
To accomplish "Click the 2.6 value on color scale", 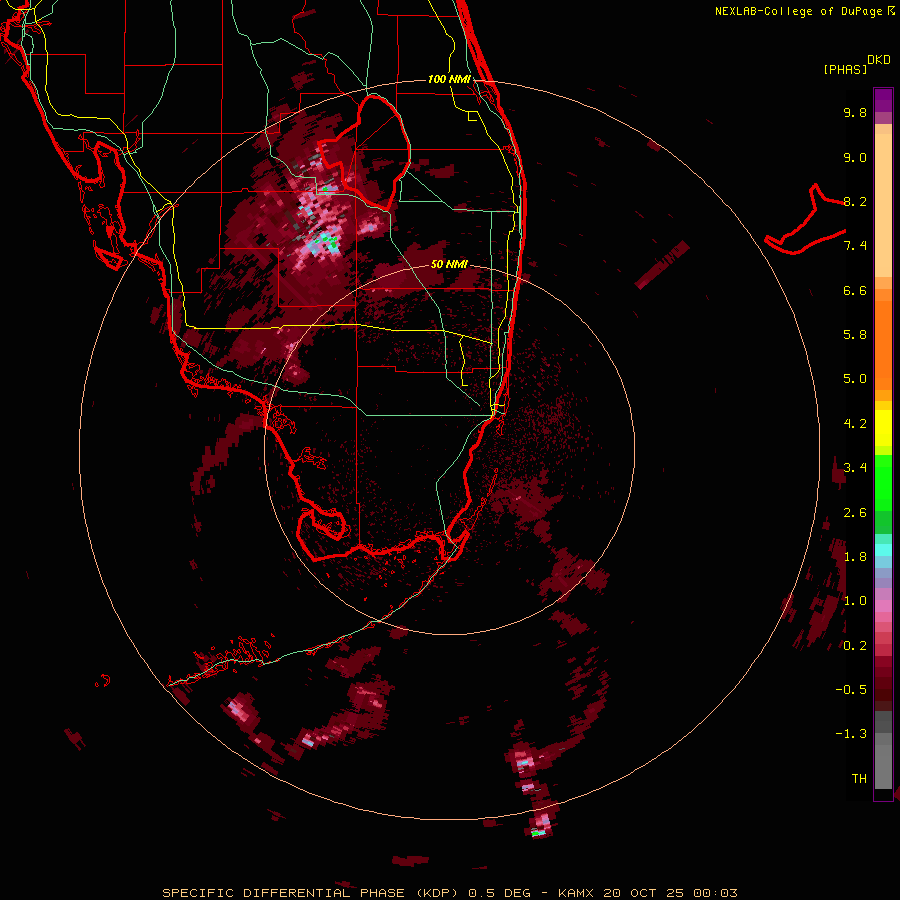I will pyautogui.click(x=855, y=513).
